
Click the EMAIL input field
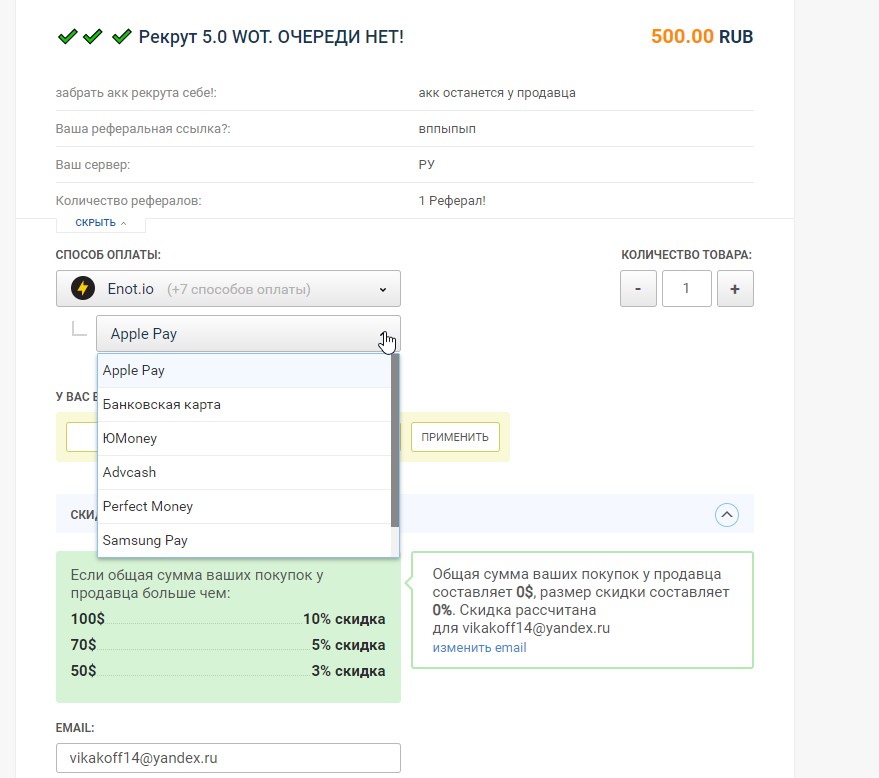point(228,758)
